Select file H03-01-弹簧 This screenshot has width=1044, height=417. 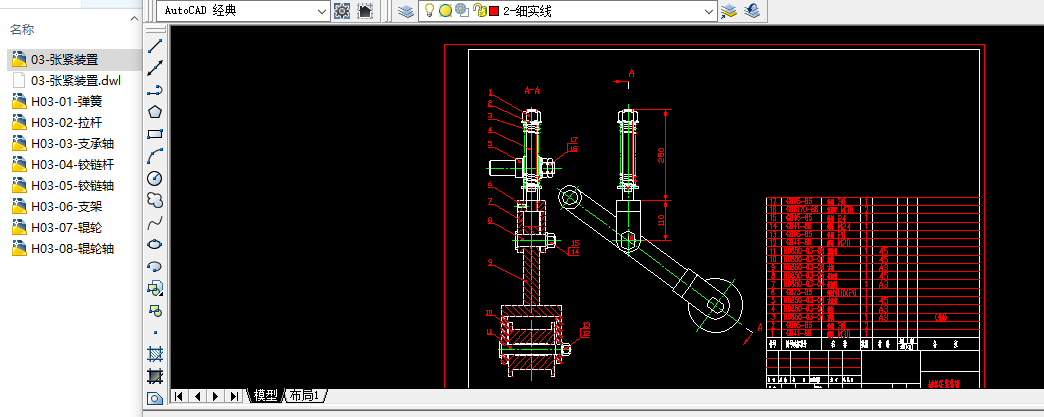pos(67,102)
